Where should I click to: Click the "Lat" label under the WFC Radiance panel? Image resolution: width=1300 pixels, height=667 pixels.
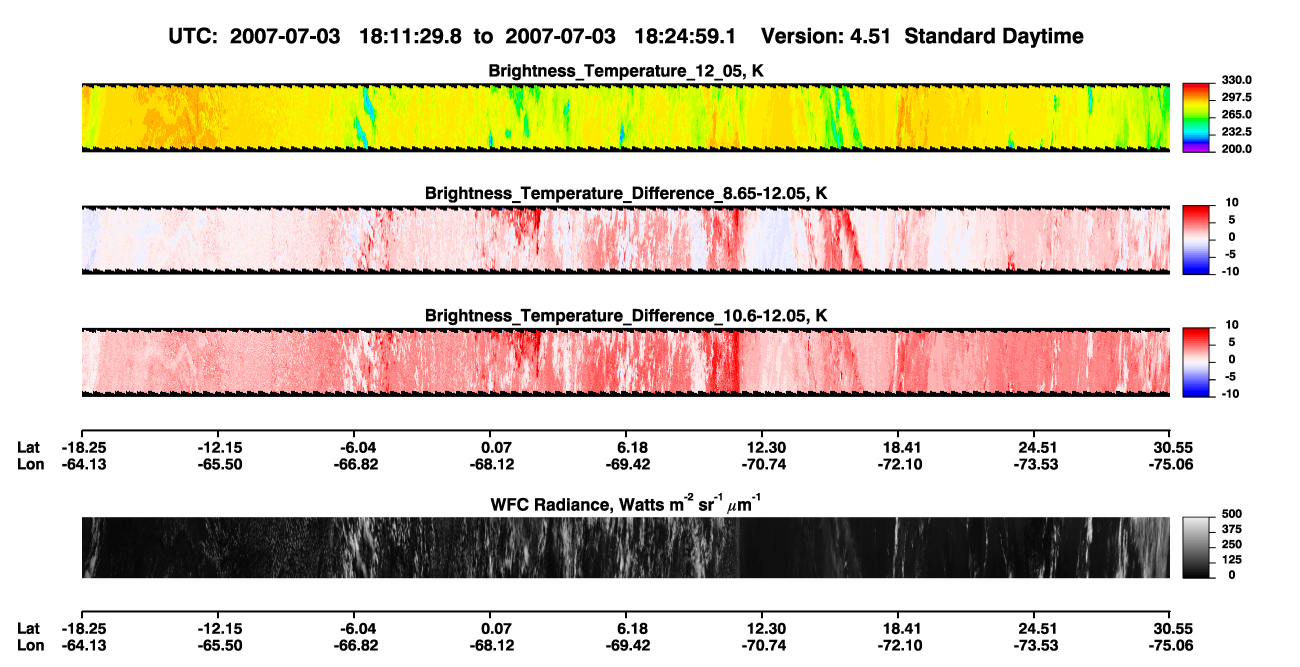pos(29,629)
